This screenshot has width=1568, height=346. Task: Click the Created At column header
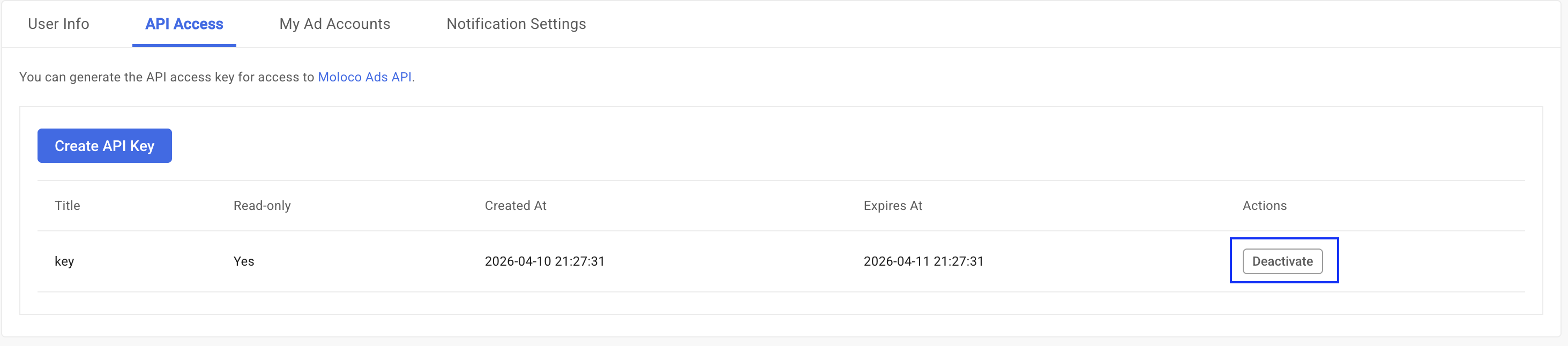pyautogui.click(x=515, y=206)
